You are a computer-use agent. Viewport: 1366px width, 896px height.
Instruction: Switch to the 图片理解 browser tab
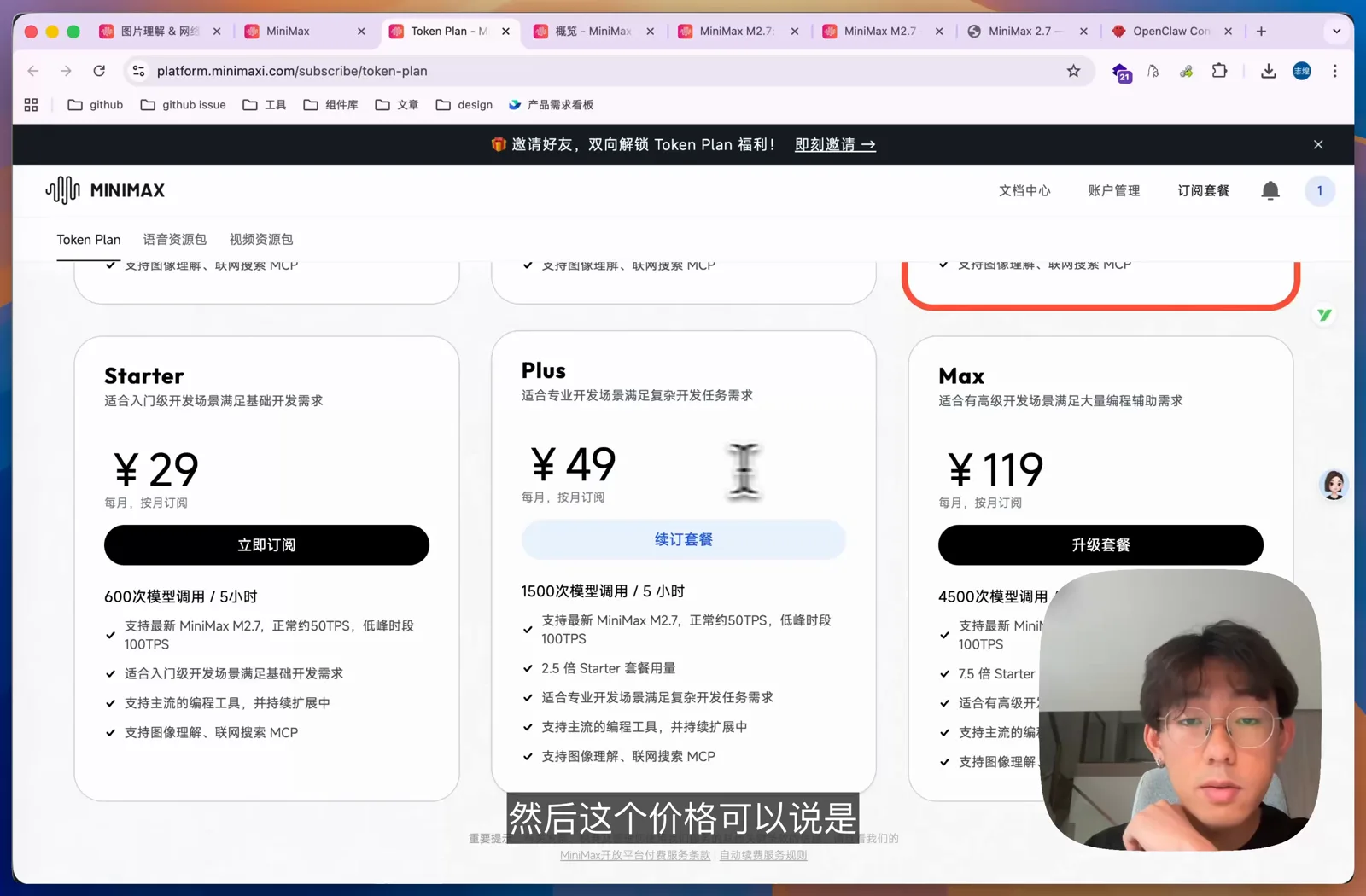(x=160, y=32)
